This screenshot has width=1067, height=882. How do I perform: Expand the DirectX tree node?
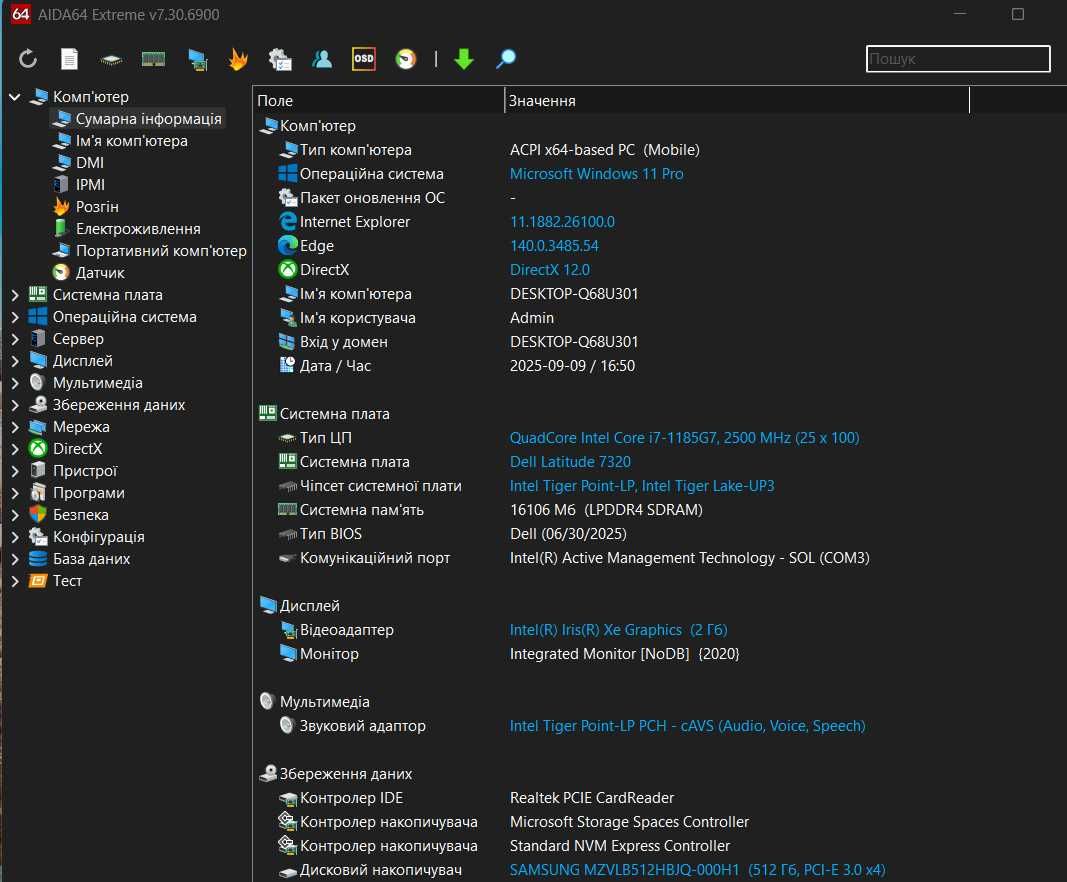pyautogui.click(x=14, y=449)
